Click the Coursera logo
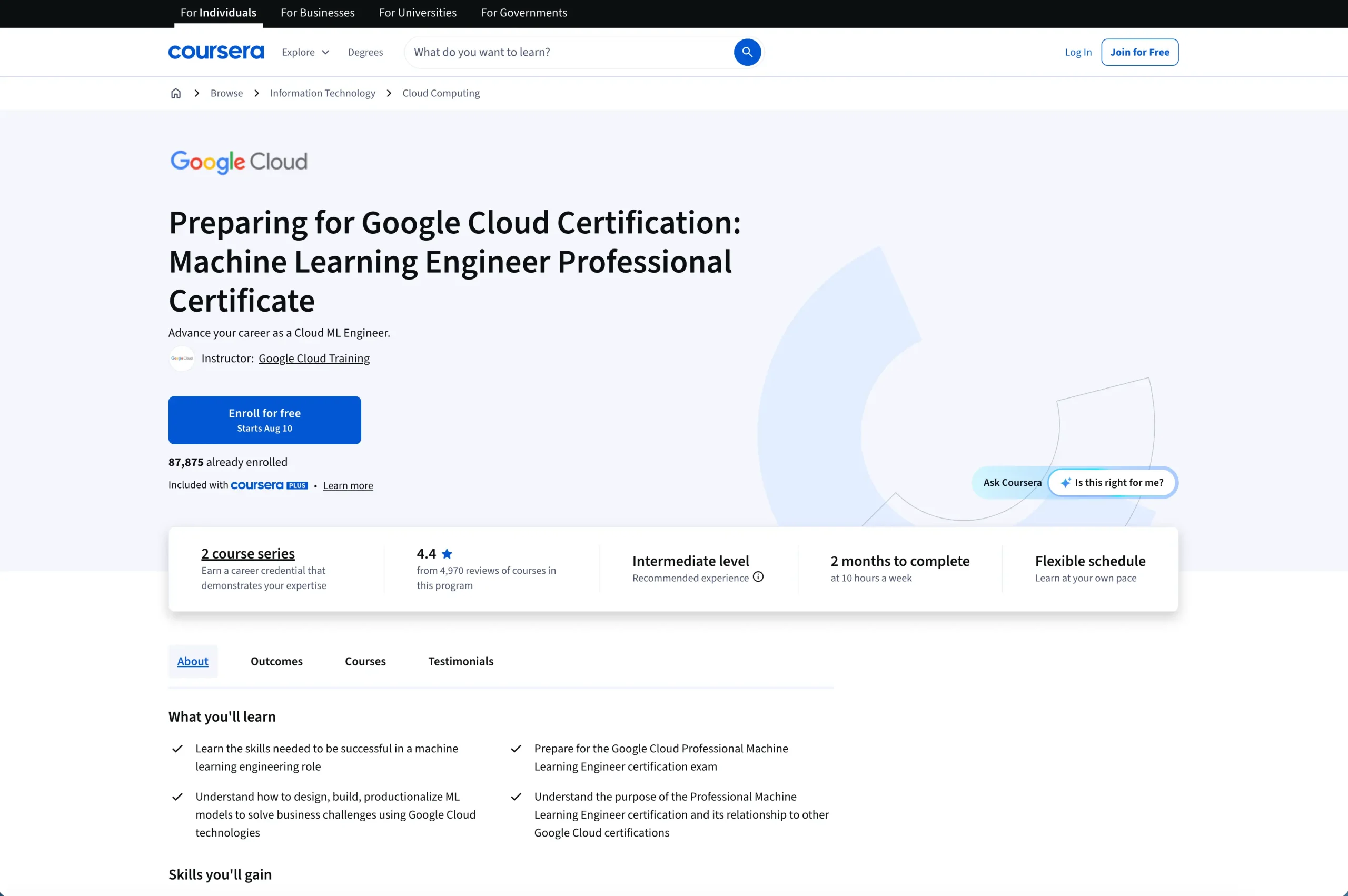The width and height of the screenshot is (1348, 896). 216,52
